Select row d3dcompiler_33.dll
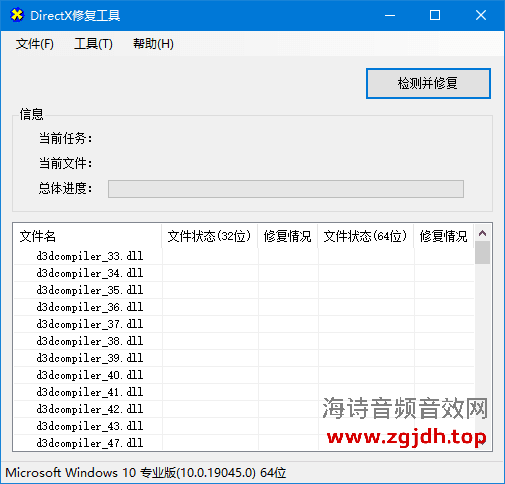 pos(244,256)
